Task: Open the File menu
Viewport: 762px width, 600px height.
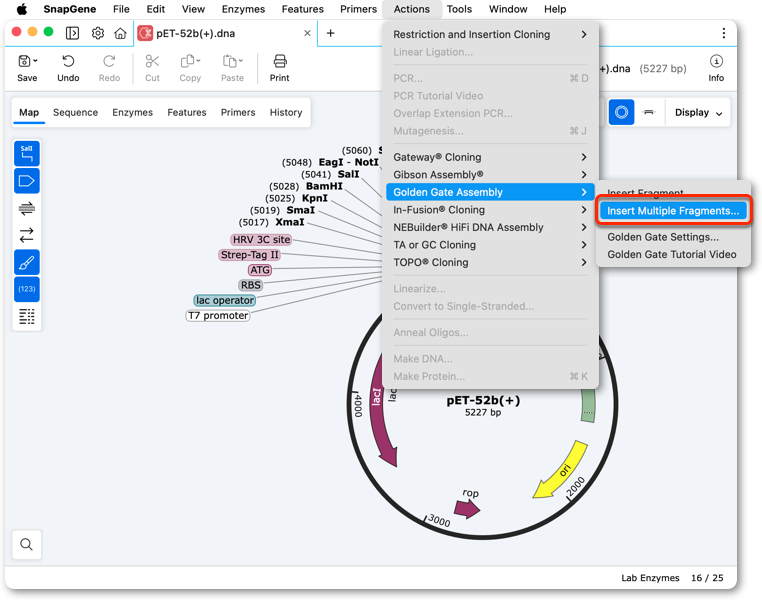Action: point(121,9)
